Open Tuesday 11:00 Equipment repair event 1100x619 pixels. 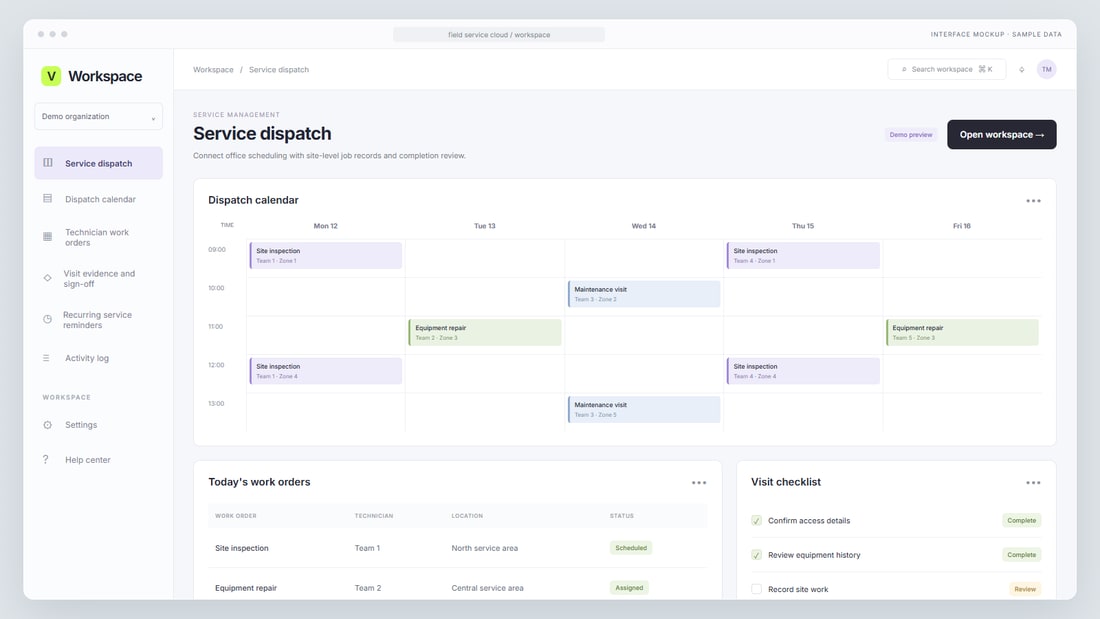[x=485, y=333]
